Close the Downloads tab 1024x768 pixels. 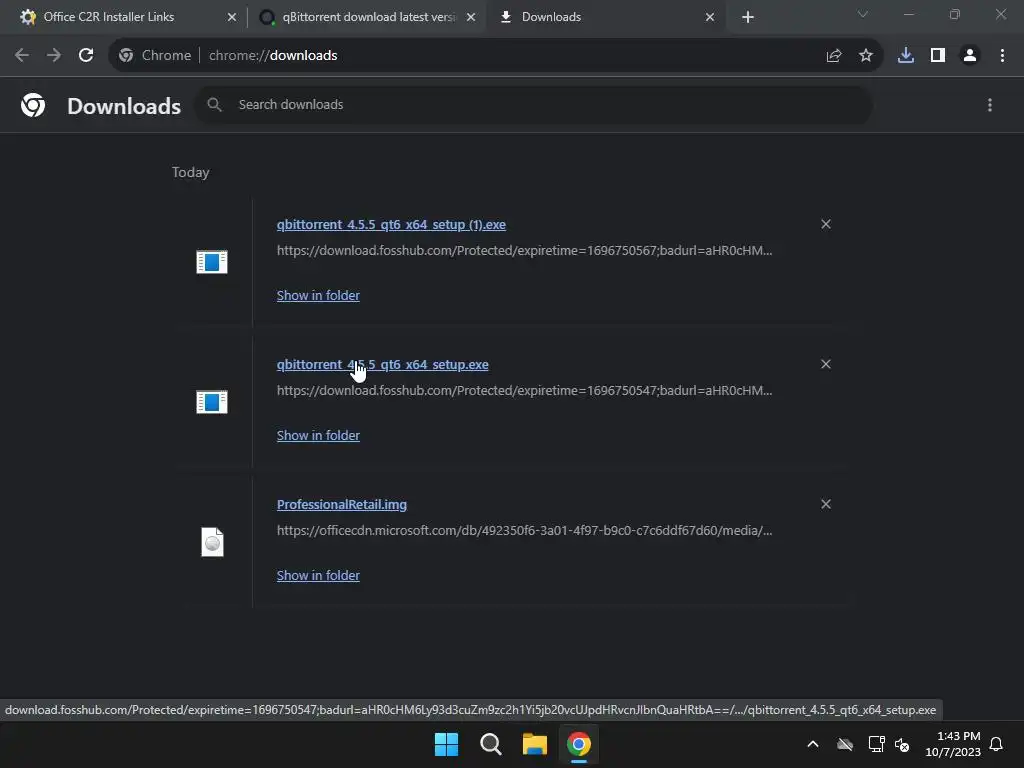pos(710,17)
